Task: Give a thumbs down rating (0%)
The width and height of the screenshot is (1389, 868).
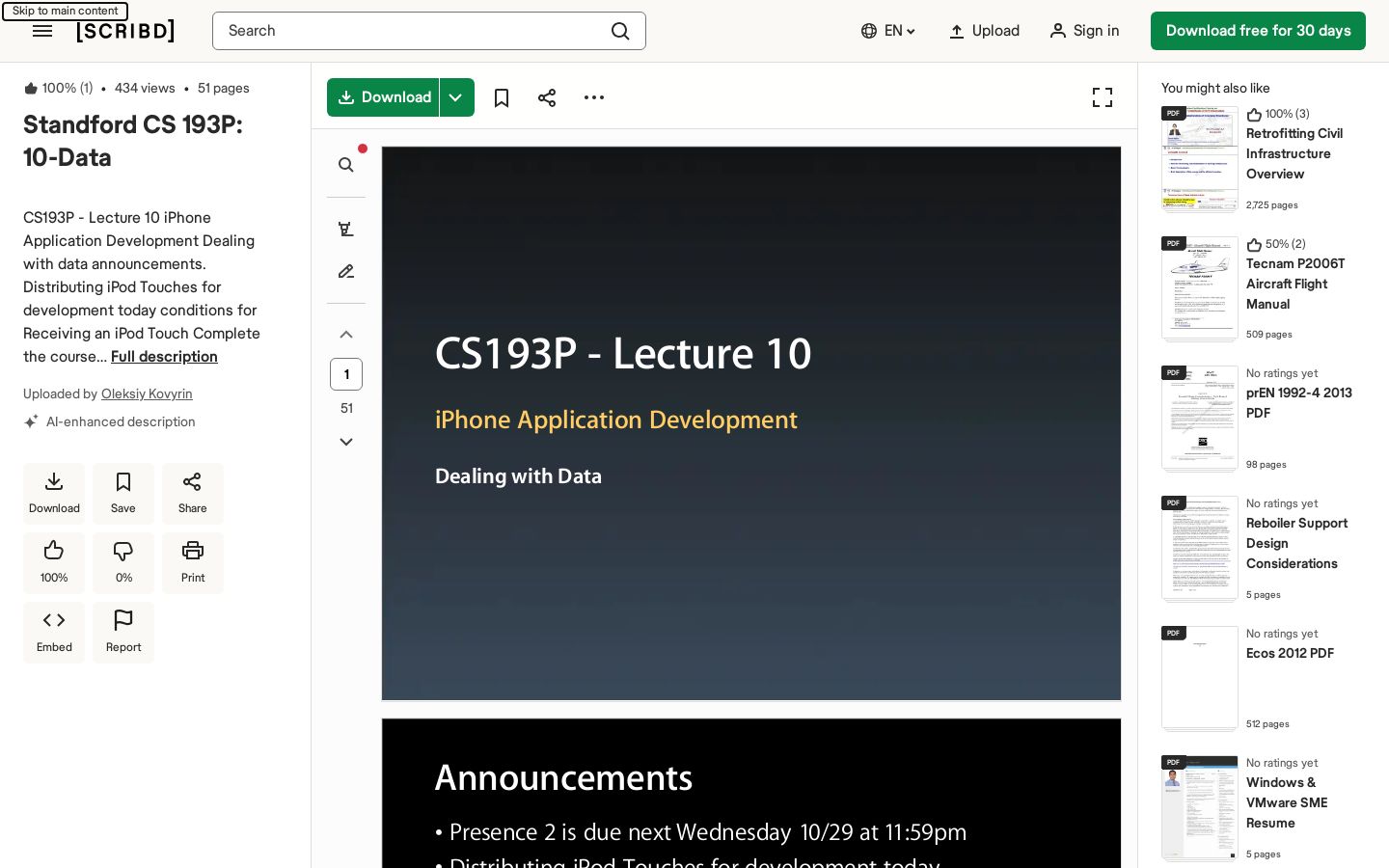Action: (x=123, y=563)
